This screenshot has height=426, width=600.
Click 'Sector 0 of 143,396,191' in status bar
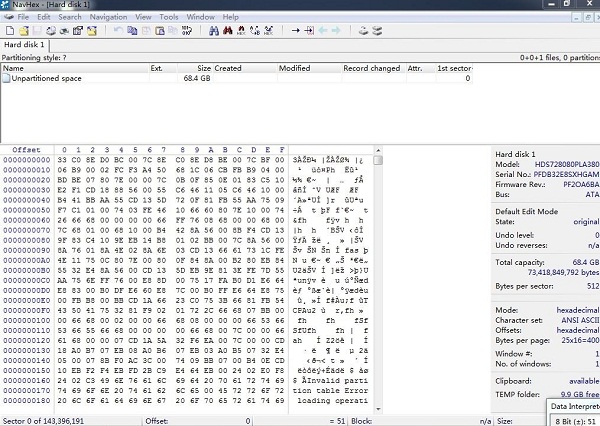point(43,421)
